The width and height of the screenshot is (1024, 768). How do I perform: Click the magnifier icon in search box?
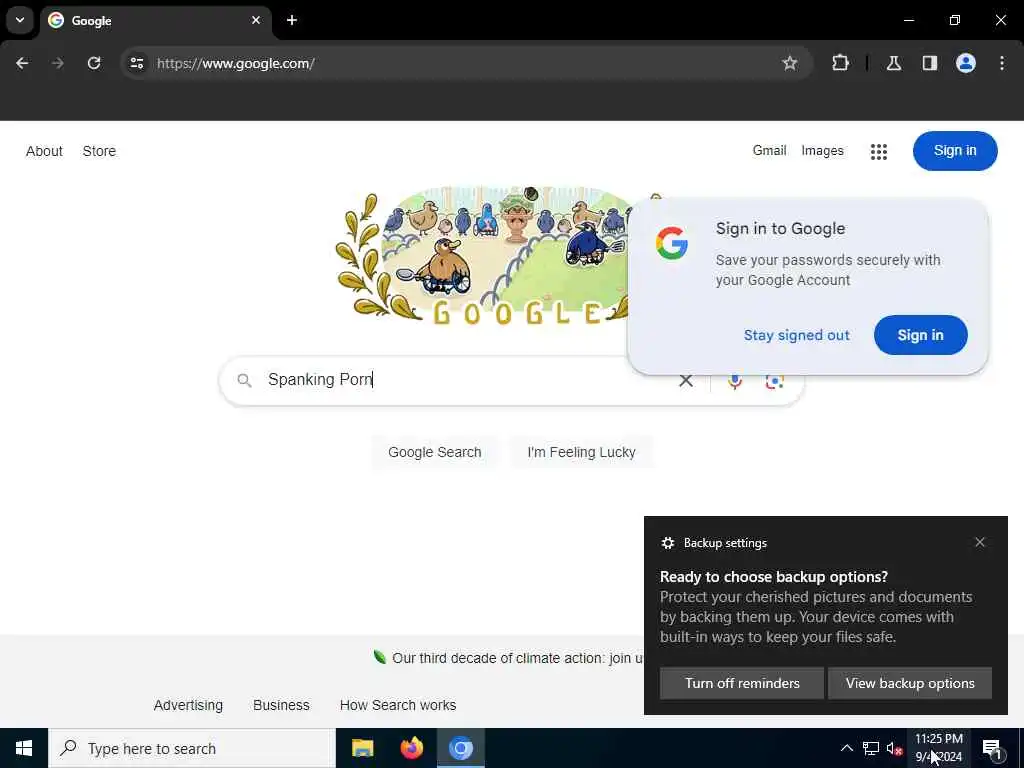[244, 380]
